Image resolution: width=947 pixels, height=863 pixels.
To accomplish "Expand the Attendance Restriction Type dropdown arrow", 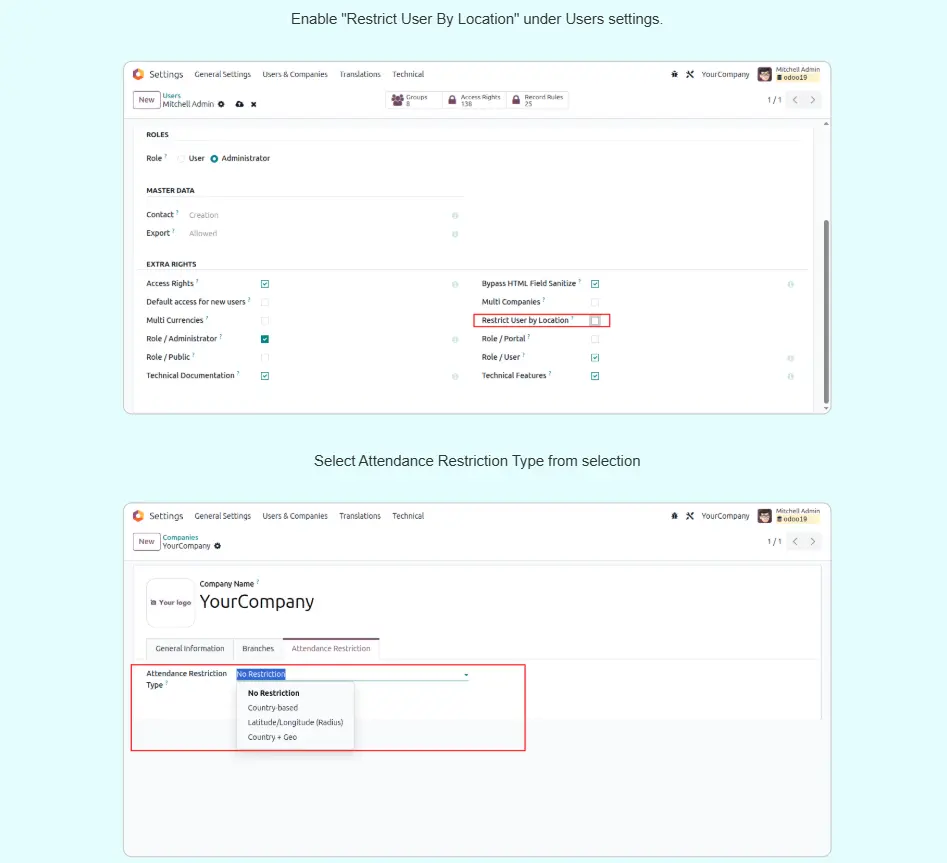I will click(x=465, y=675).
